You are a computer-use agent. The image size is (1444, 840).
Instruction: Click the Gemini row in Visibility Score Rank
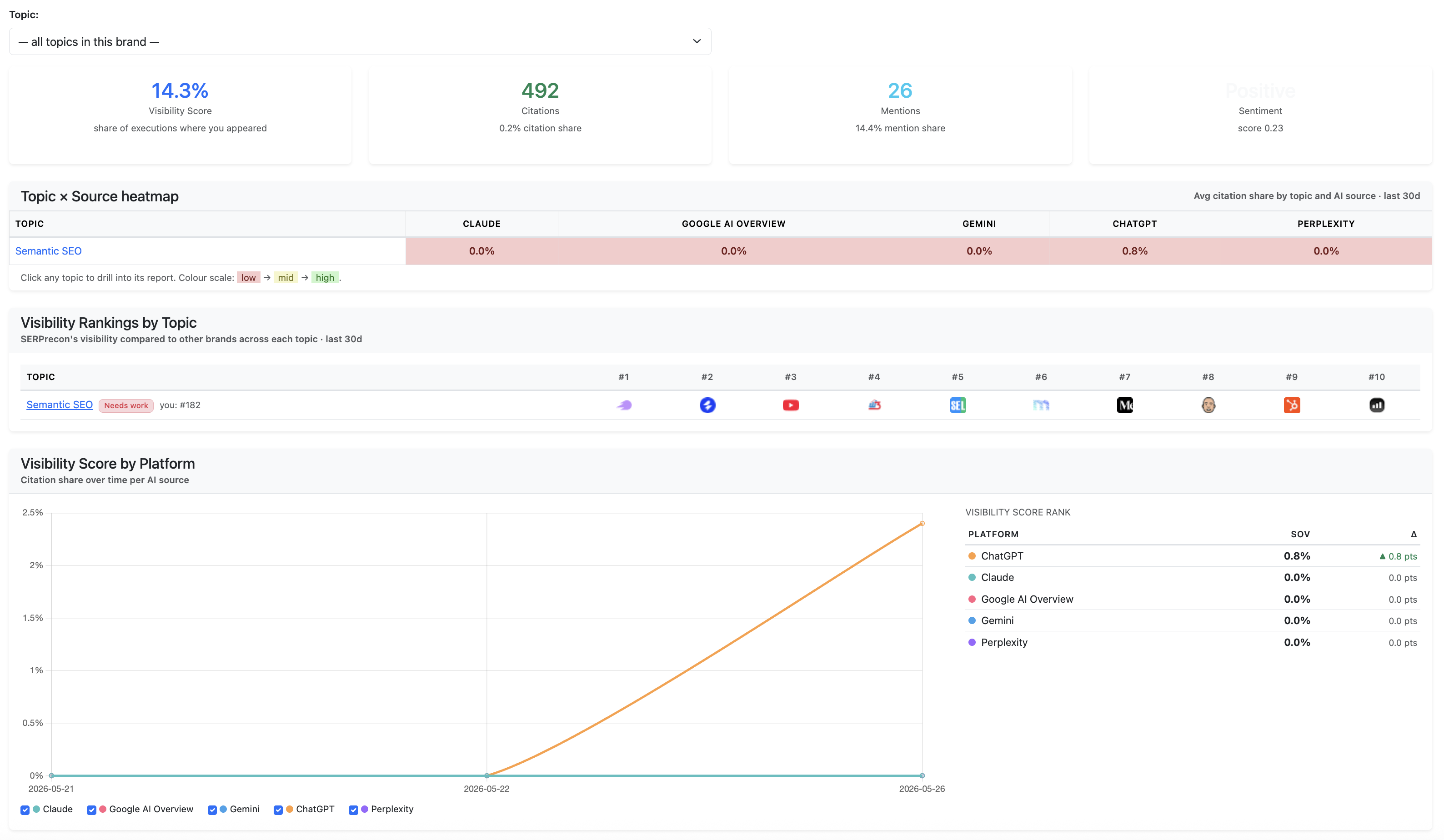click(1193, 620)
